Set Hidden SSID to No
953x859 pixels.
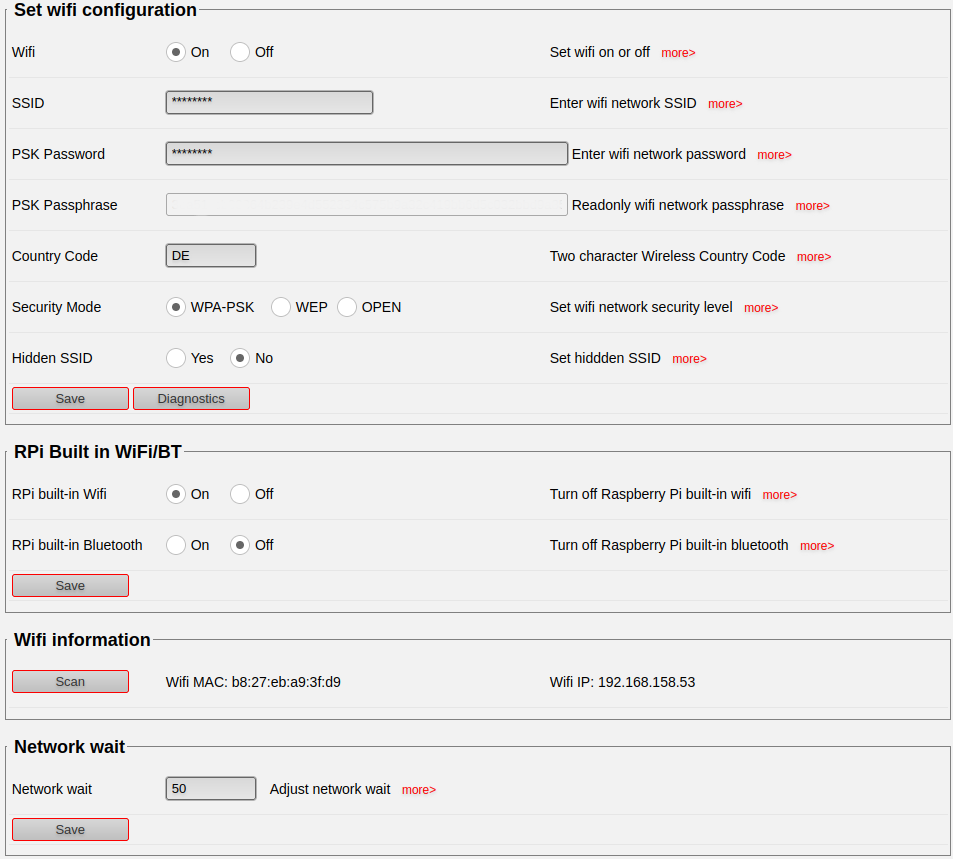(238, 358)
